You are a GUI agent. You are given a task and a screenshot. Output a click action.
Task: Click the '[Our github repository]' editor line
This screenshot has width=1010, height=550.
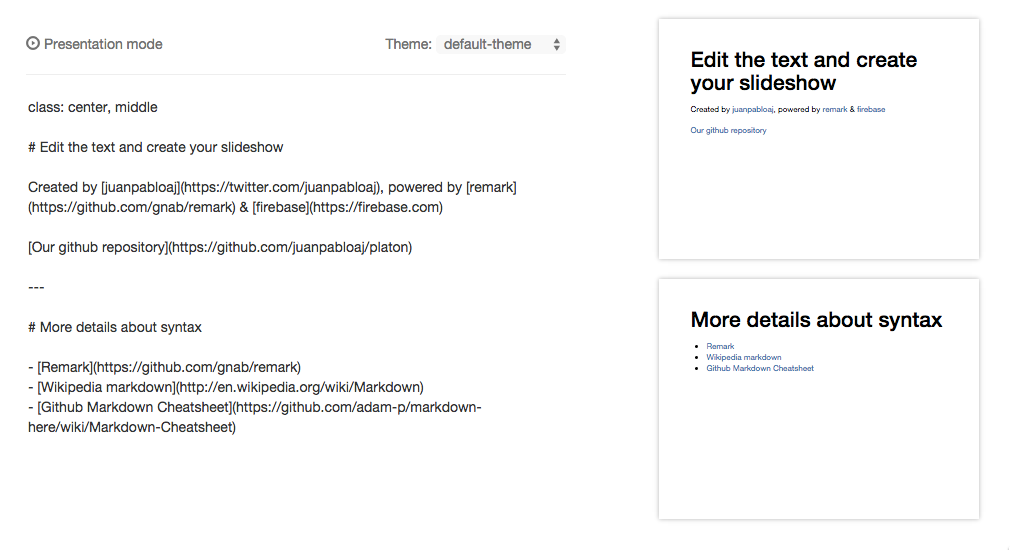(220, 247)
